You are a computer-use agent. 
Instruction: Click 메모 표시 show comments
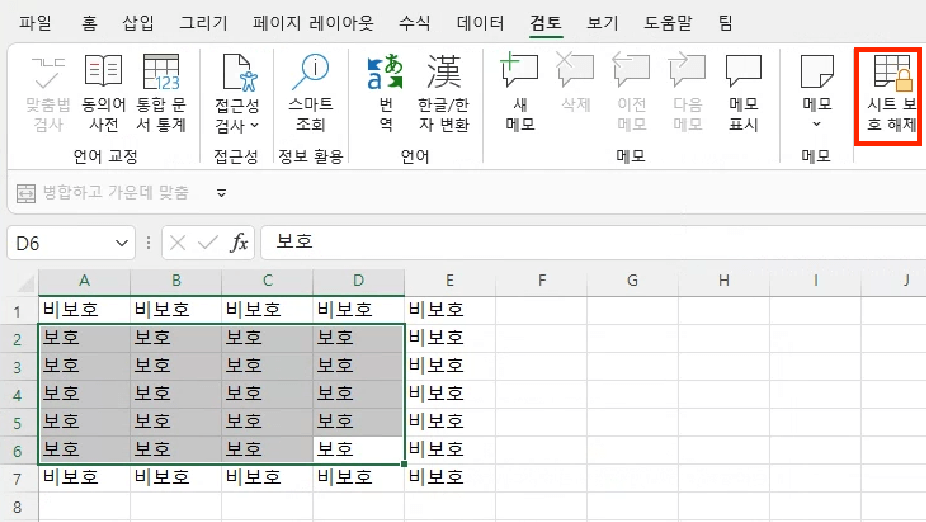point(744,93)
